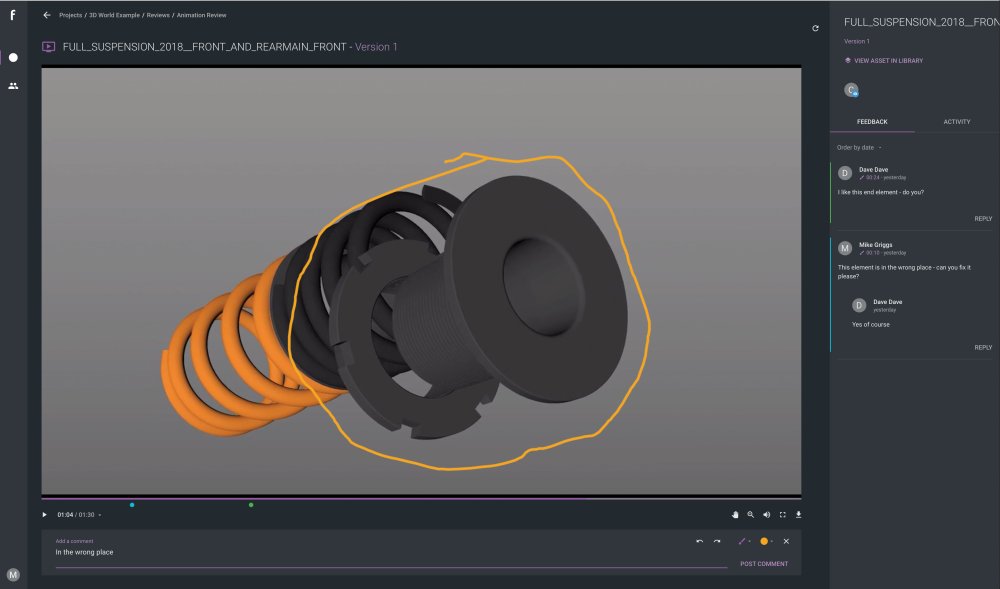This screenshot has height=589, width=1000.
Task: Open 3D World Example breadcrumb
Action: pos(114,15)
